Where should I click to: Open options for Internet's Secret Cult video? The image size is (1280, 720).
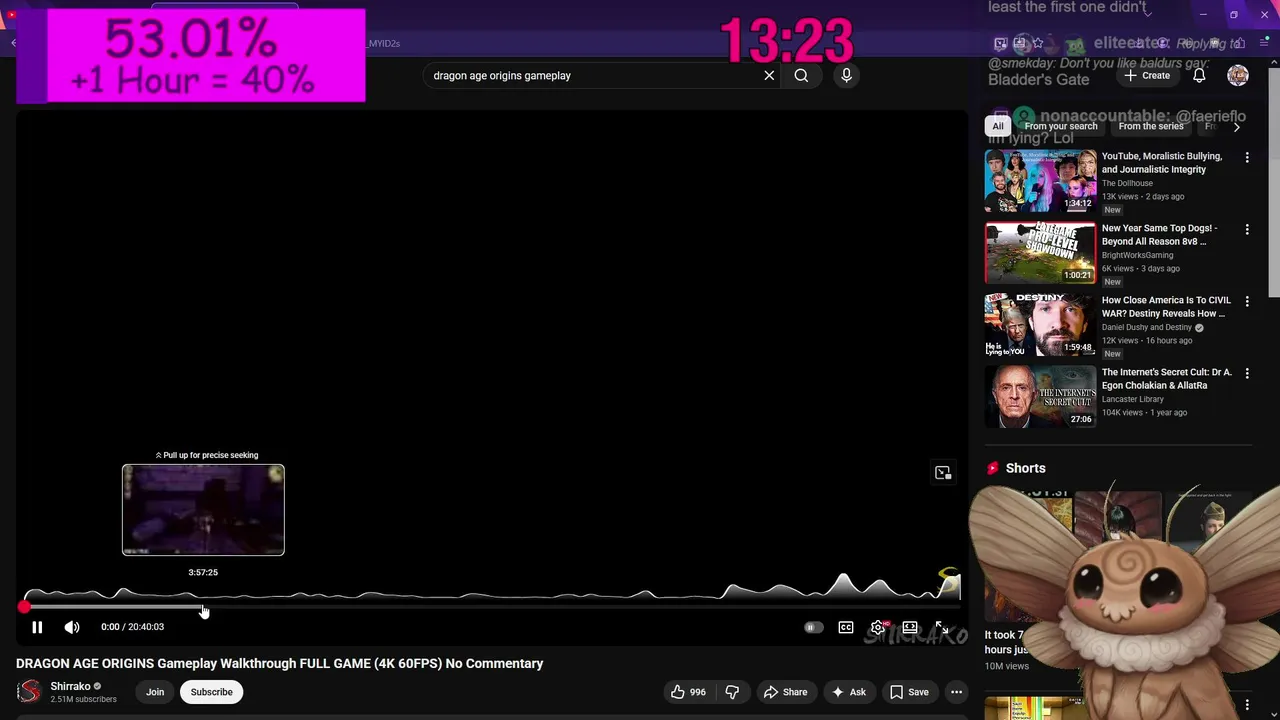[x=1247, y=374]
